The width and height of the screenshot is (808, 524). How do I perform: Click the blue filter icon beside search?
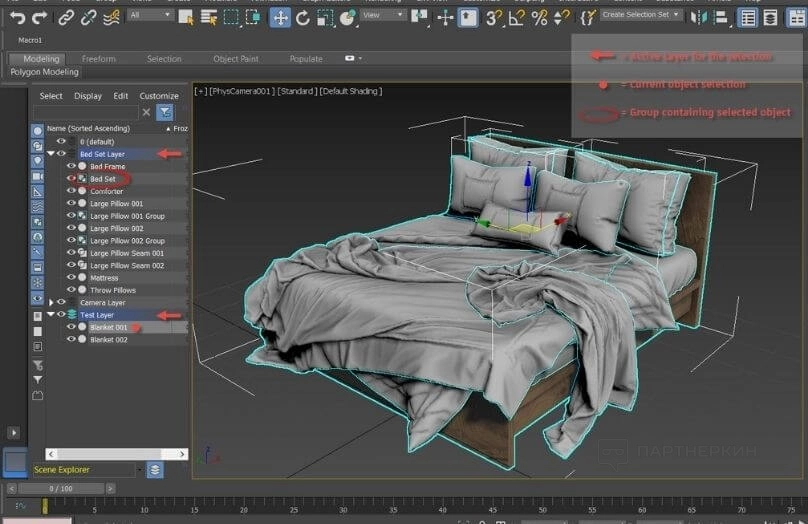click(x=164, y=112)
